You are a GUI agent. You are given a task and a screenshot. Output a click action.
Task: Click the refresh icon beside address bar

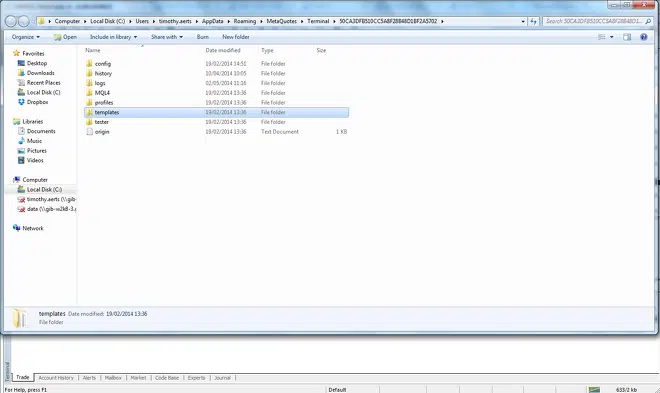534,21
